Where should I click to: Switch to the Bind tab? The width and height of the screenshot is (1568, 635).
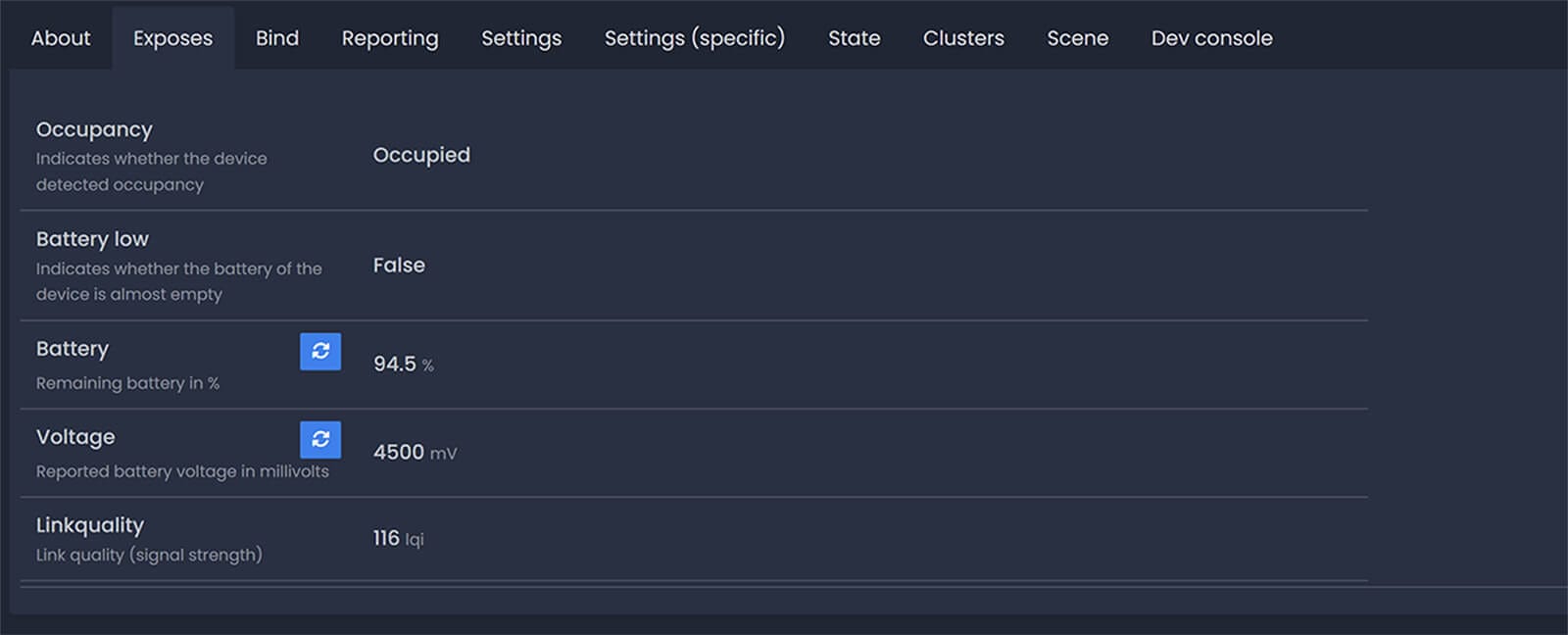click(277, 38)
